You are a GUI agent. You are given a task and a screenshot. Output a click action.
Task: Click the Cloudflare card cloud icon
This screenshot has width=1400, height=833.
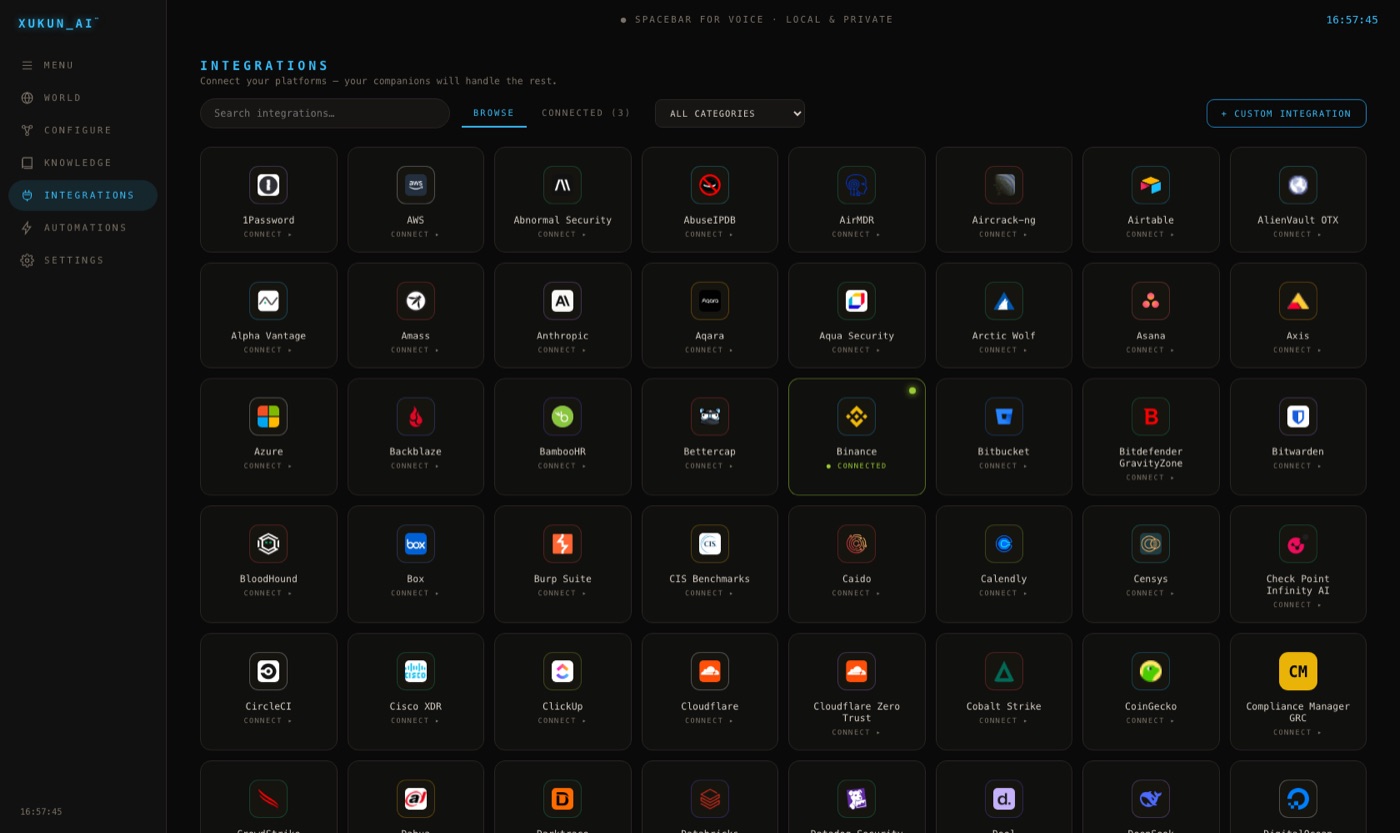tap(709, 672)
